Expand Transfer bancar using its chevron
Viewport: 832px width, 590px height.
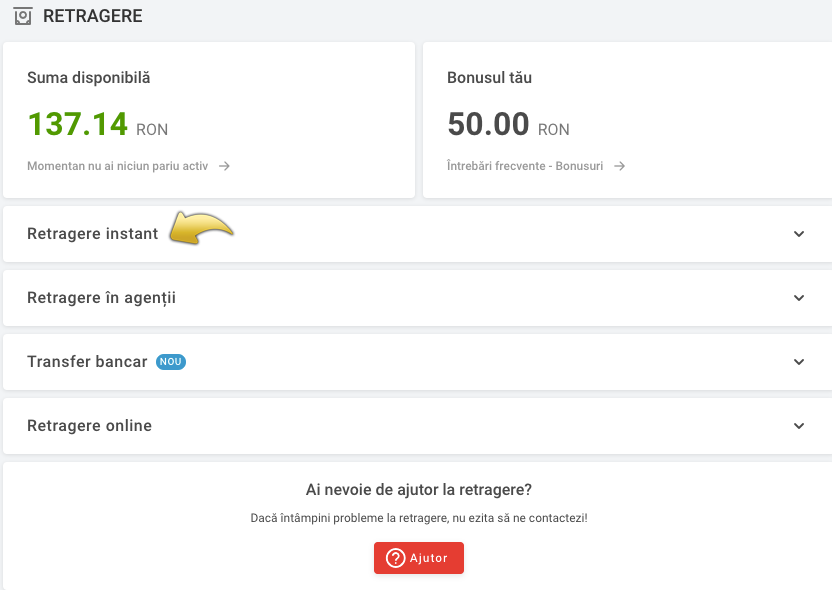799,362
